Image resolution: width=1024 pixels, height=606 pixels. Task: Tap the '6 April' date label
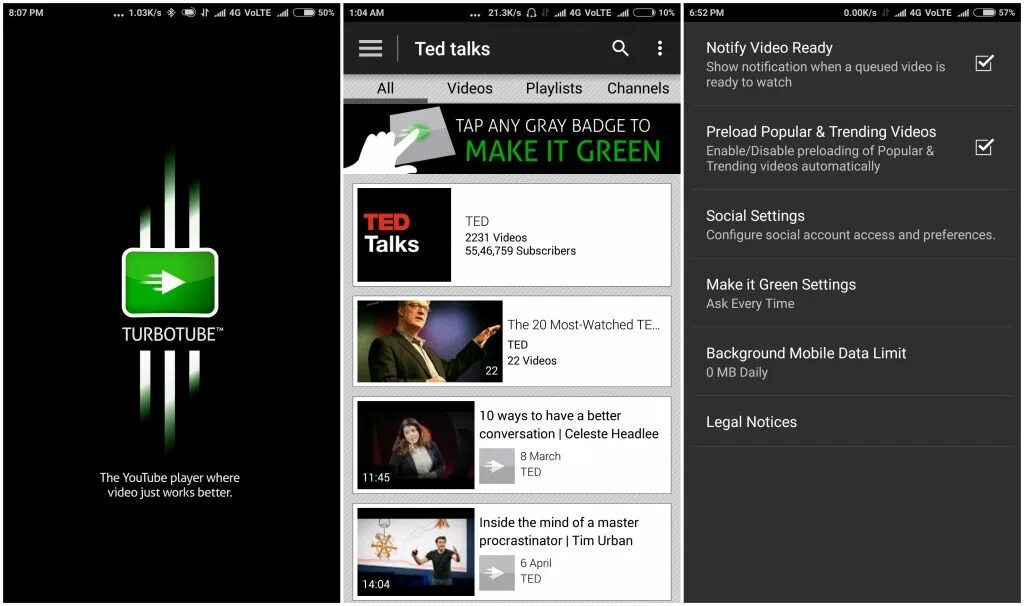coord(536,563)
